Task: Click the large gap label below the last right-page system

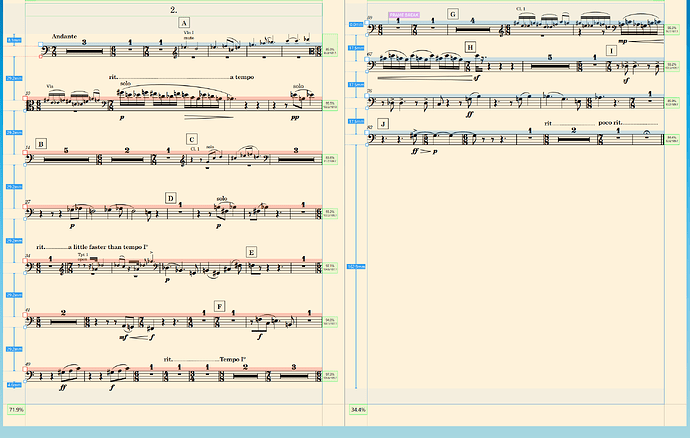Action: pyautogui.click(x=356, y=267)
